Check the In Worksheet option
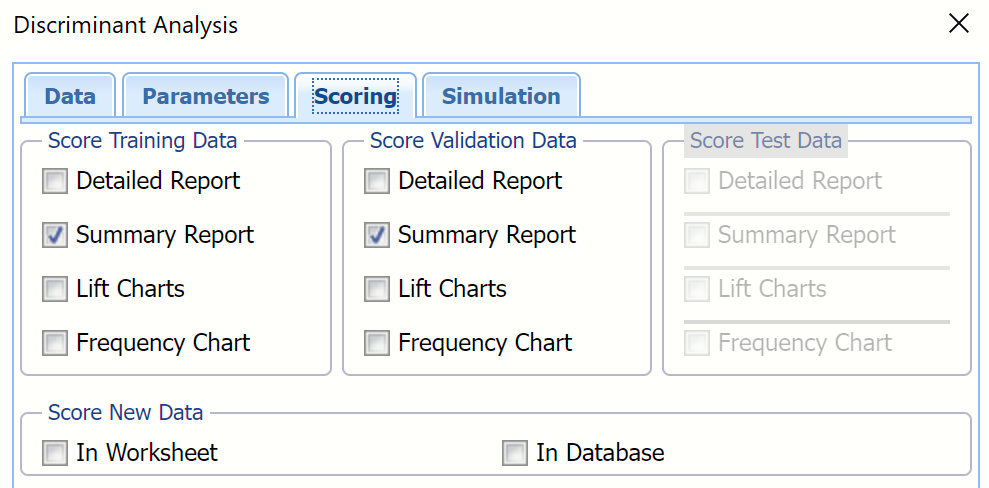The height and width of the screenshot is (488, 989). [x=55, y=453]
